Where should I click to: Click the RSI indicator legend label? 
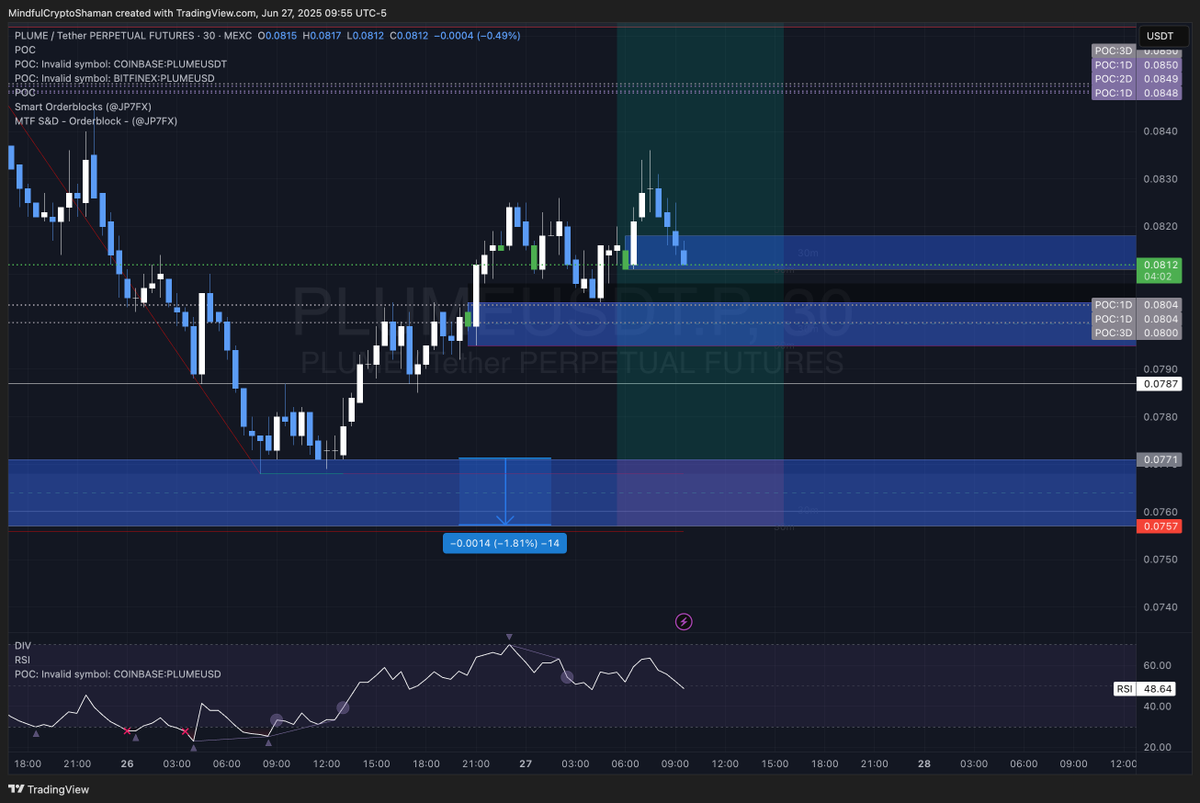point(23,660)
